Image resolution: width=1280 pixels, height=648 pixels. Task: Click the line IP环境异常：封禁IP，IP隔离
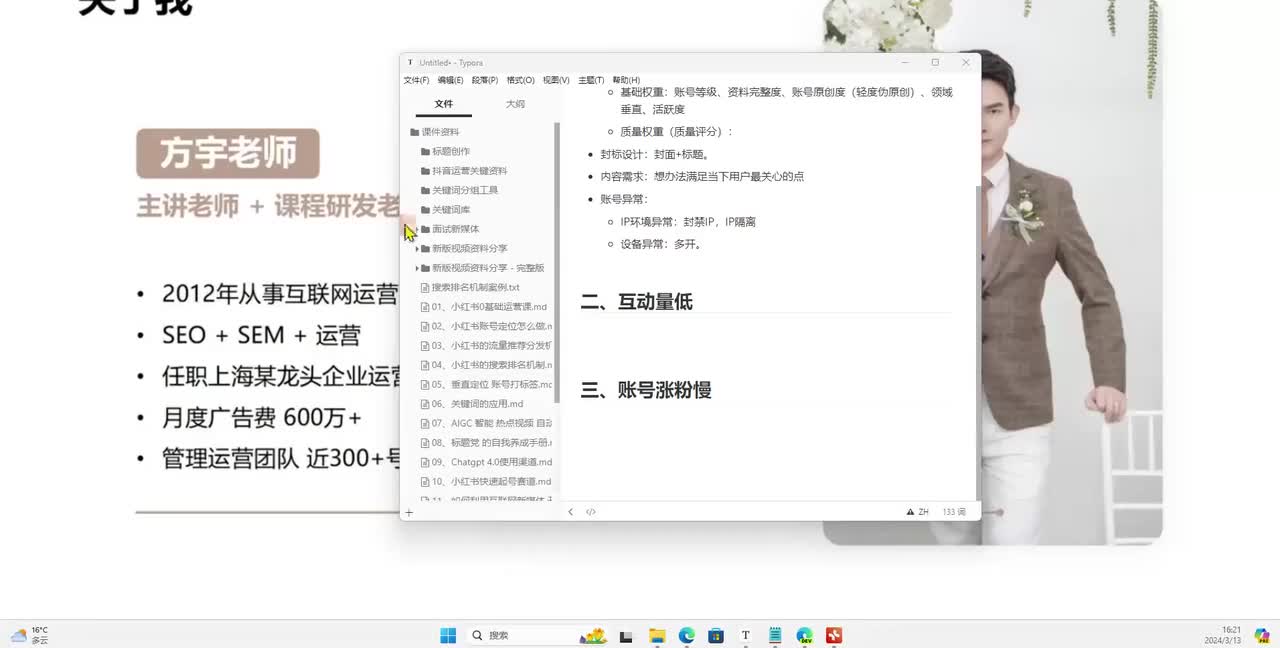[x=688, y=222]
